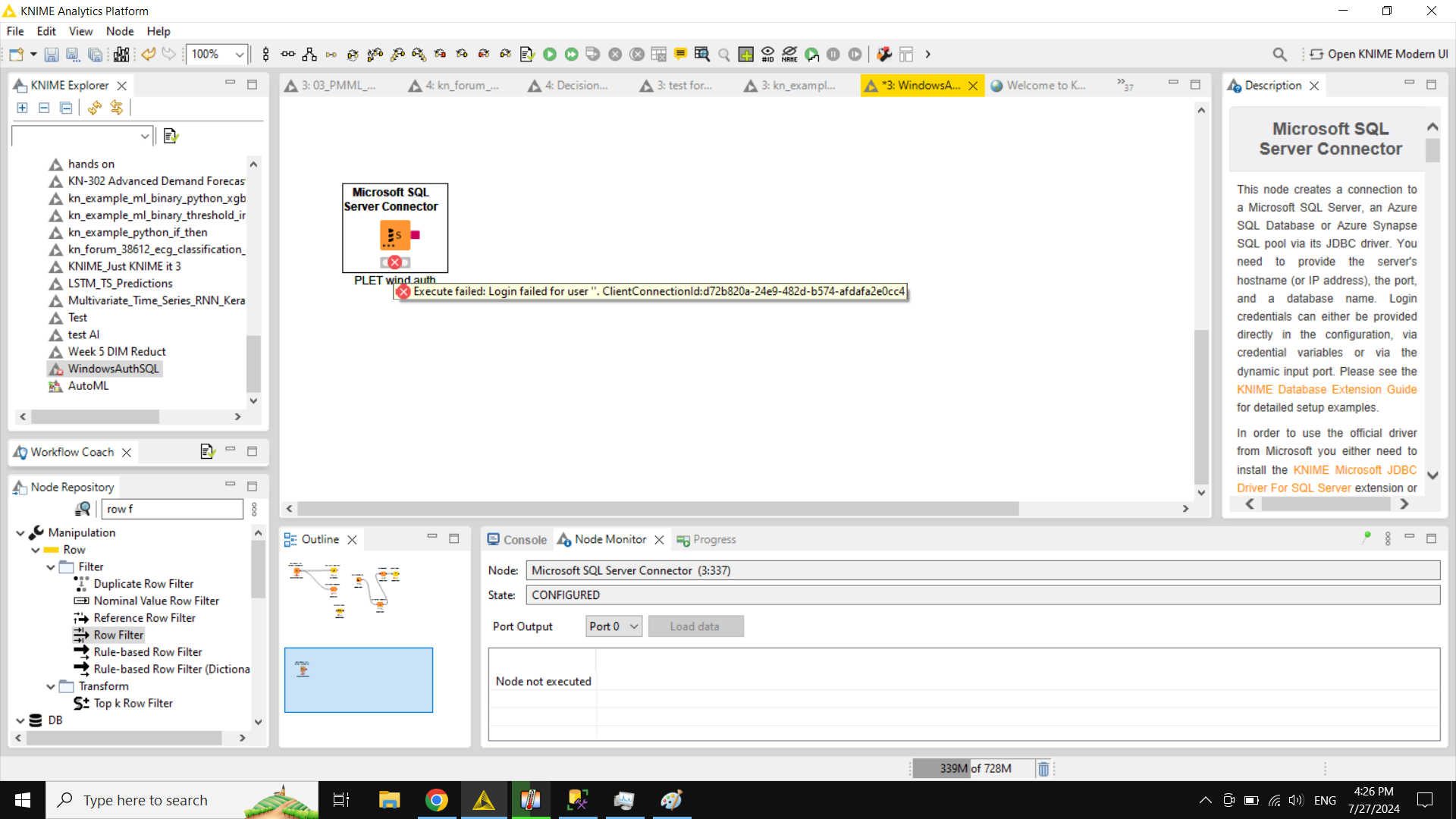Open the KNIME Explorer filter dropdown
This screenshot has width=1456, height=819.
click(x=144, y=136)
